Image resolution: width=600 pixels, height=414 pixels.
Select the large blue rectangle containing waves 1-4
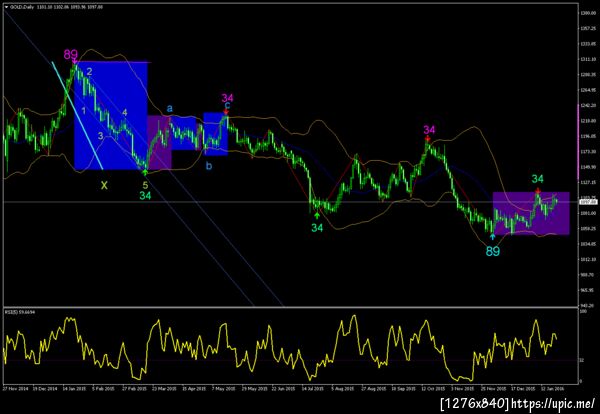coord(111,116)
